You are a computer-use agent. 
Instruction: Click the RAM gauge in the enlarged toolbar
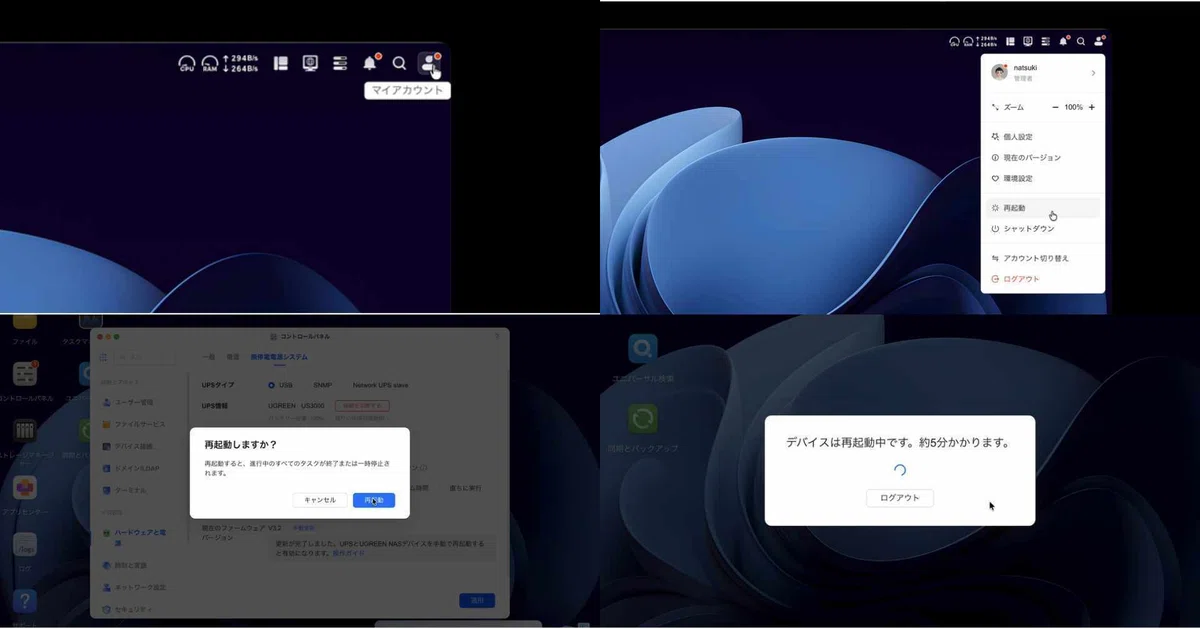210,64
